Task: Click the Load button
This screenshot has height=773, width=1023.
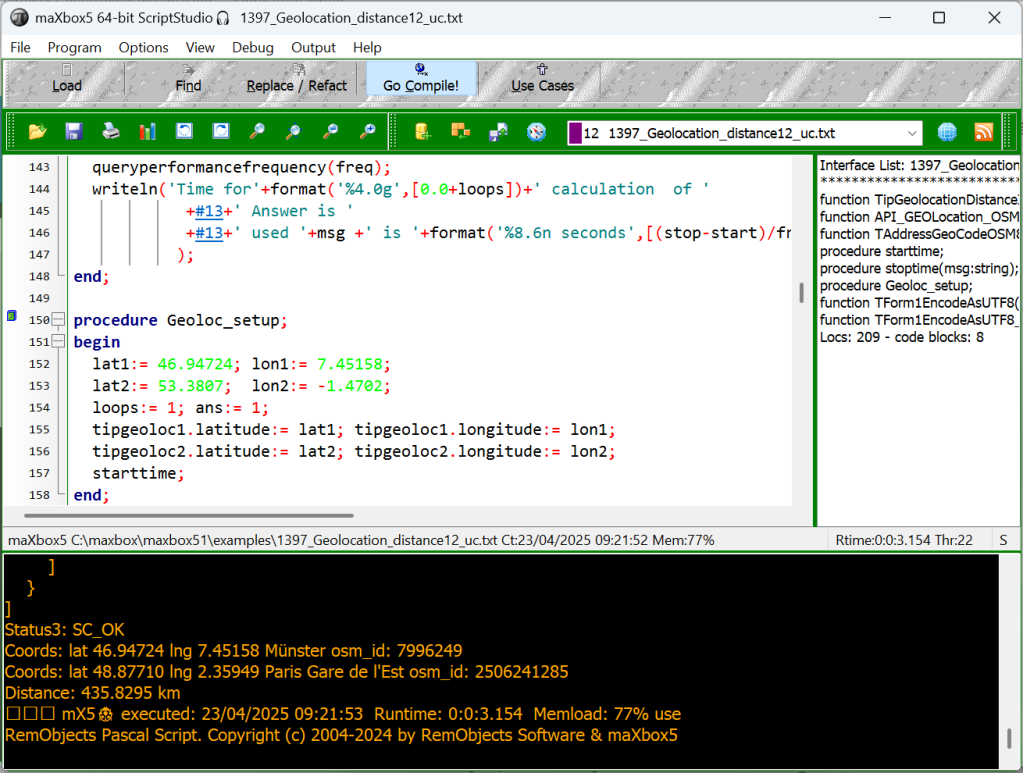Action: pos(66,79)
